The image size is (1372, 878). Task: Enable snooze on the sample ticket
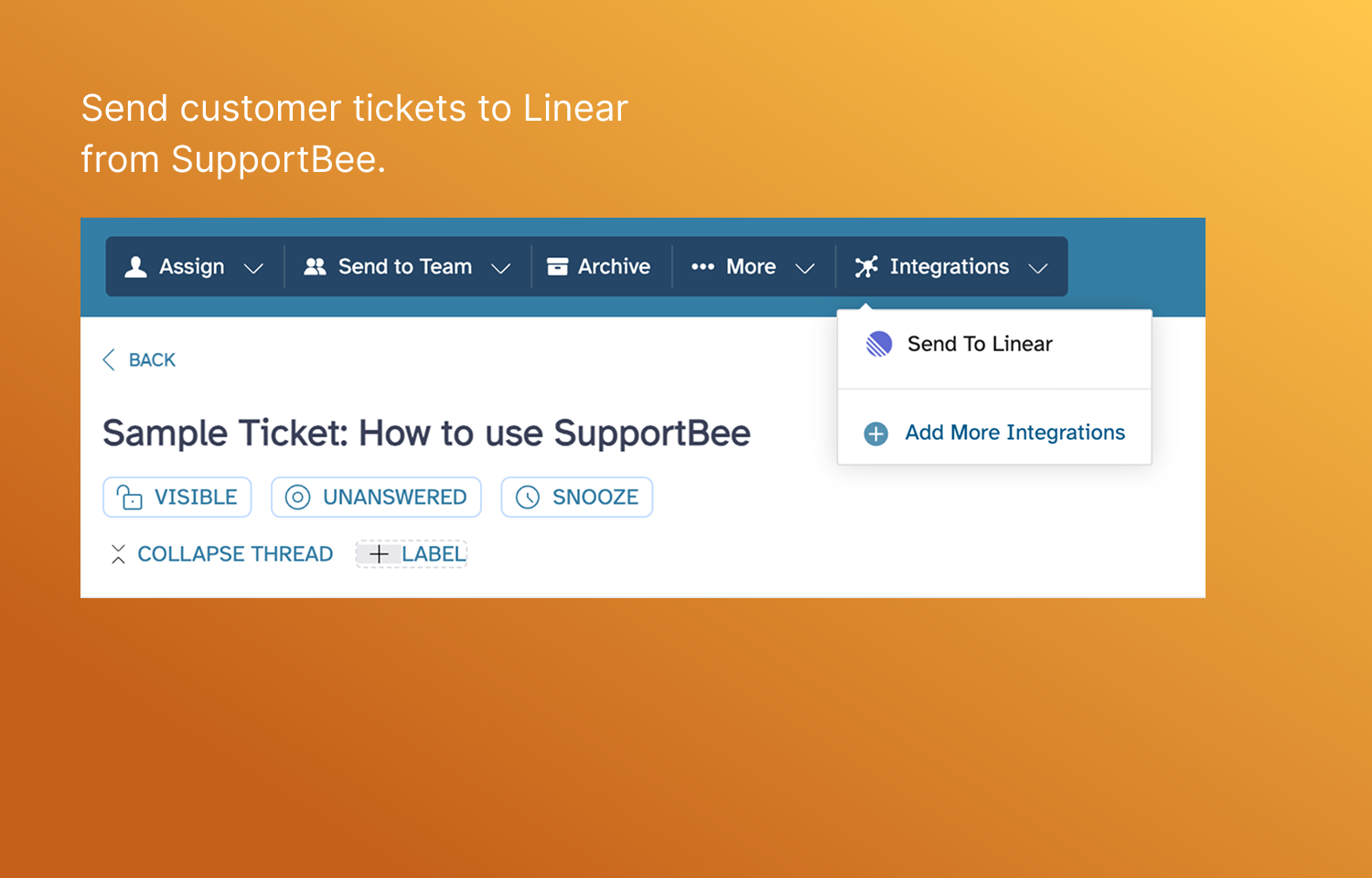point(576,497)
